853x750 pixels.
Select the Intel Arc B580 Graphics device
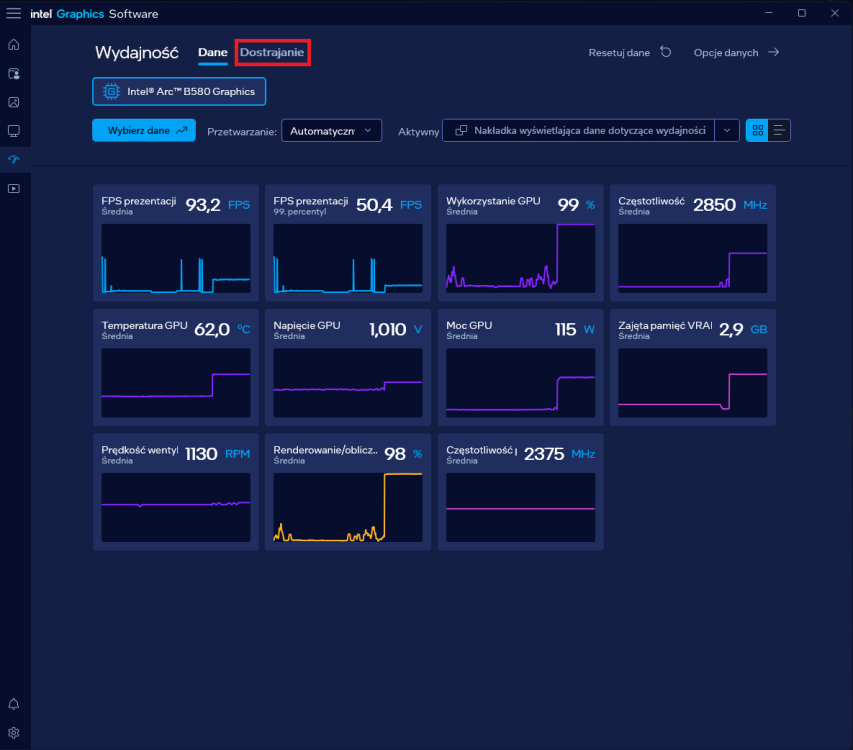pos(179,91)
